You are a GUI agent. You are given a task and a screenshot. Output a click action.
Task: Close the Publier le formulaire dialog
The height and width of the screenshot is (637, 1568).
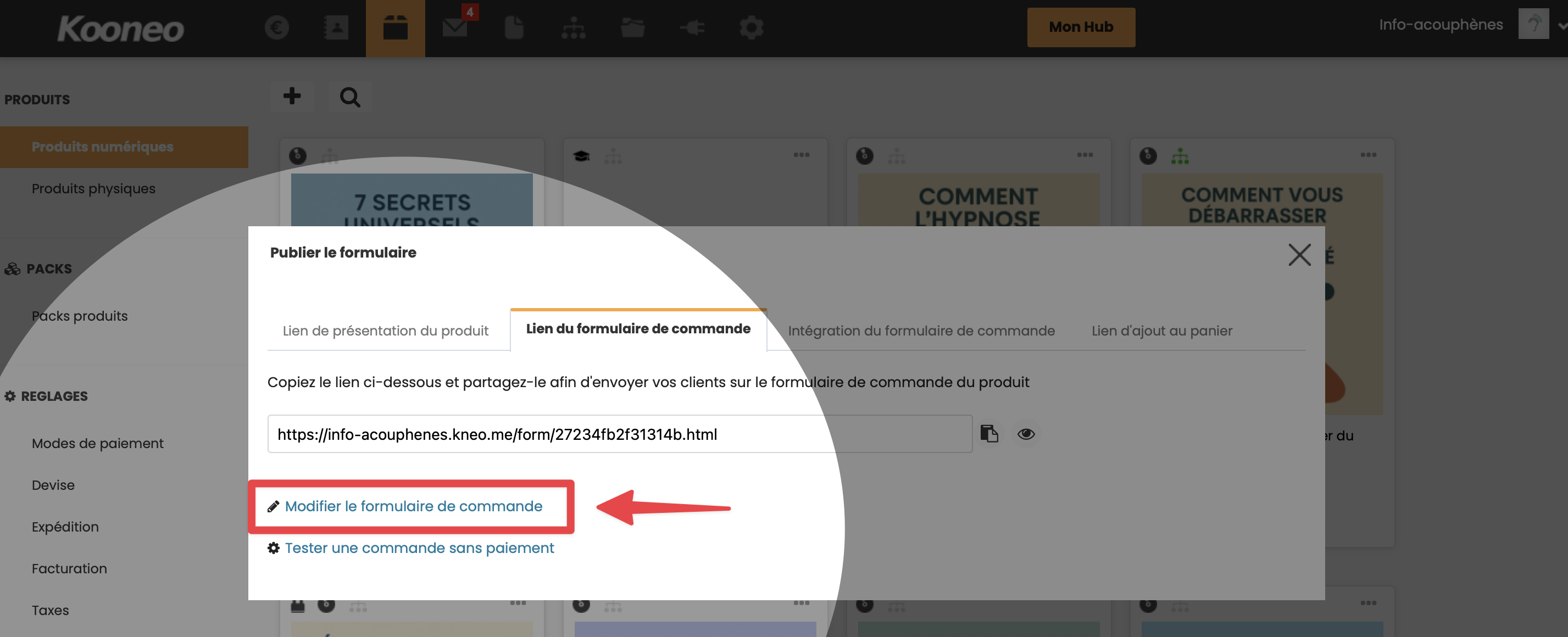(x=1299, y=254)
